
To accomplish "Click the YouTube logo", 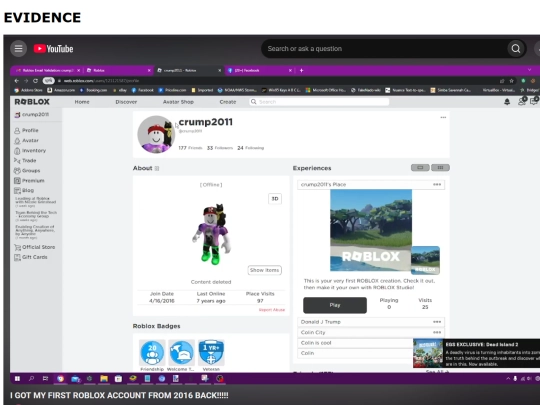I will point(53,49).
